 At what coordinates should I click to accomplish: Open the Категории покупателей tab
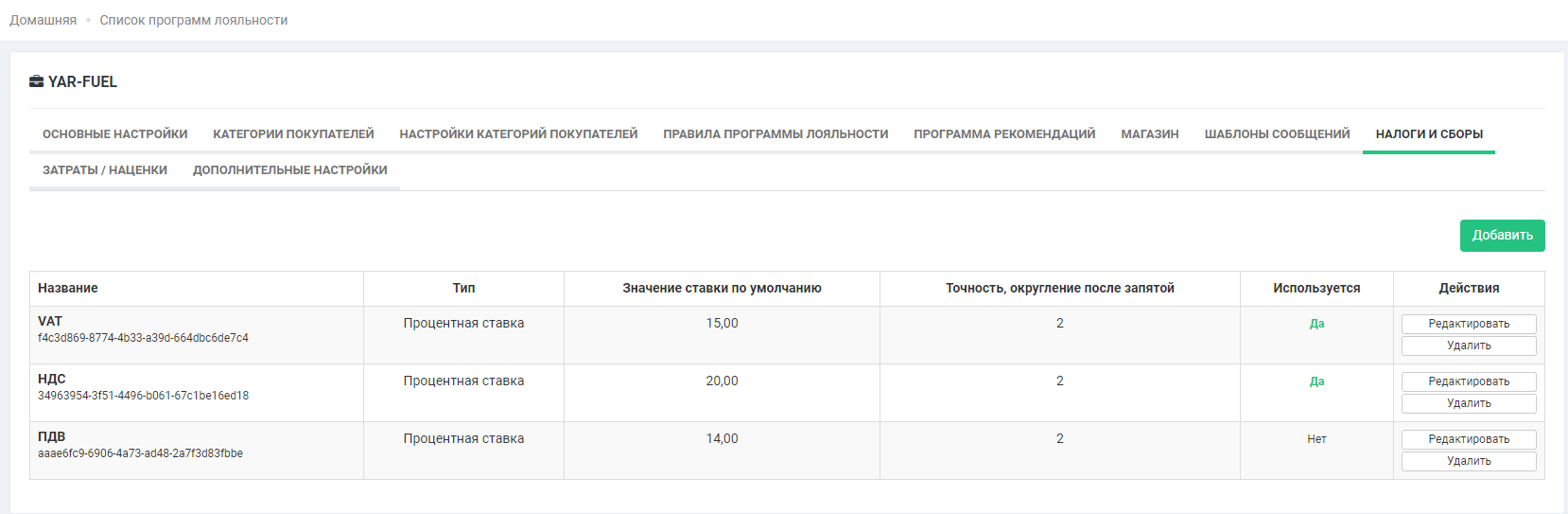[x=293, y=134]
